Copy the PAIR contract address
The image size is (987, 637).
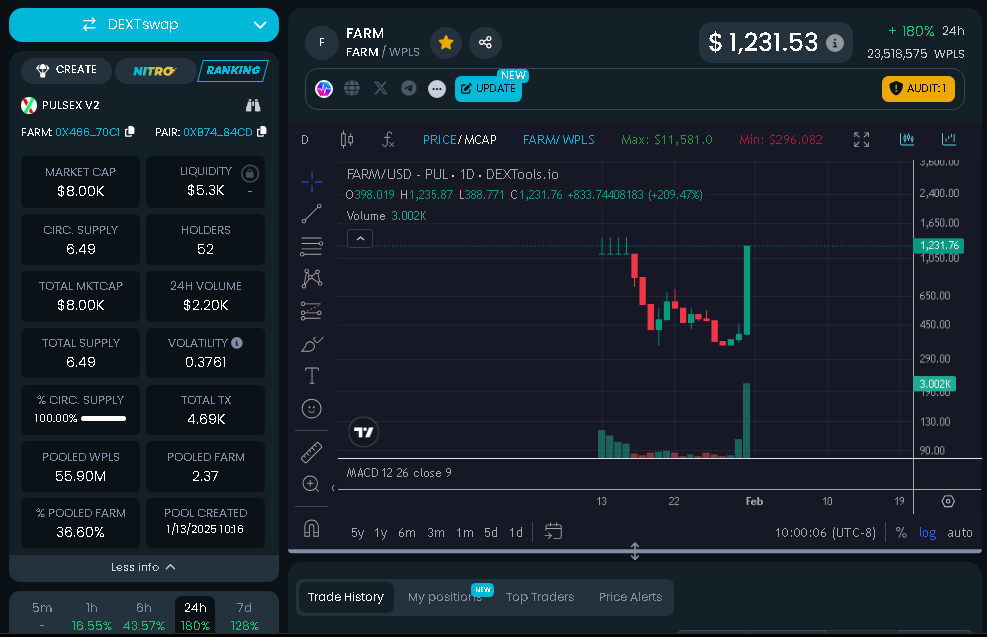pos(262,132)
